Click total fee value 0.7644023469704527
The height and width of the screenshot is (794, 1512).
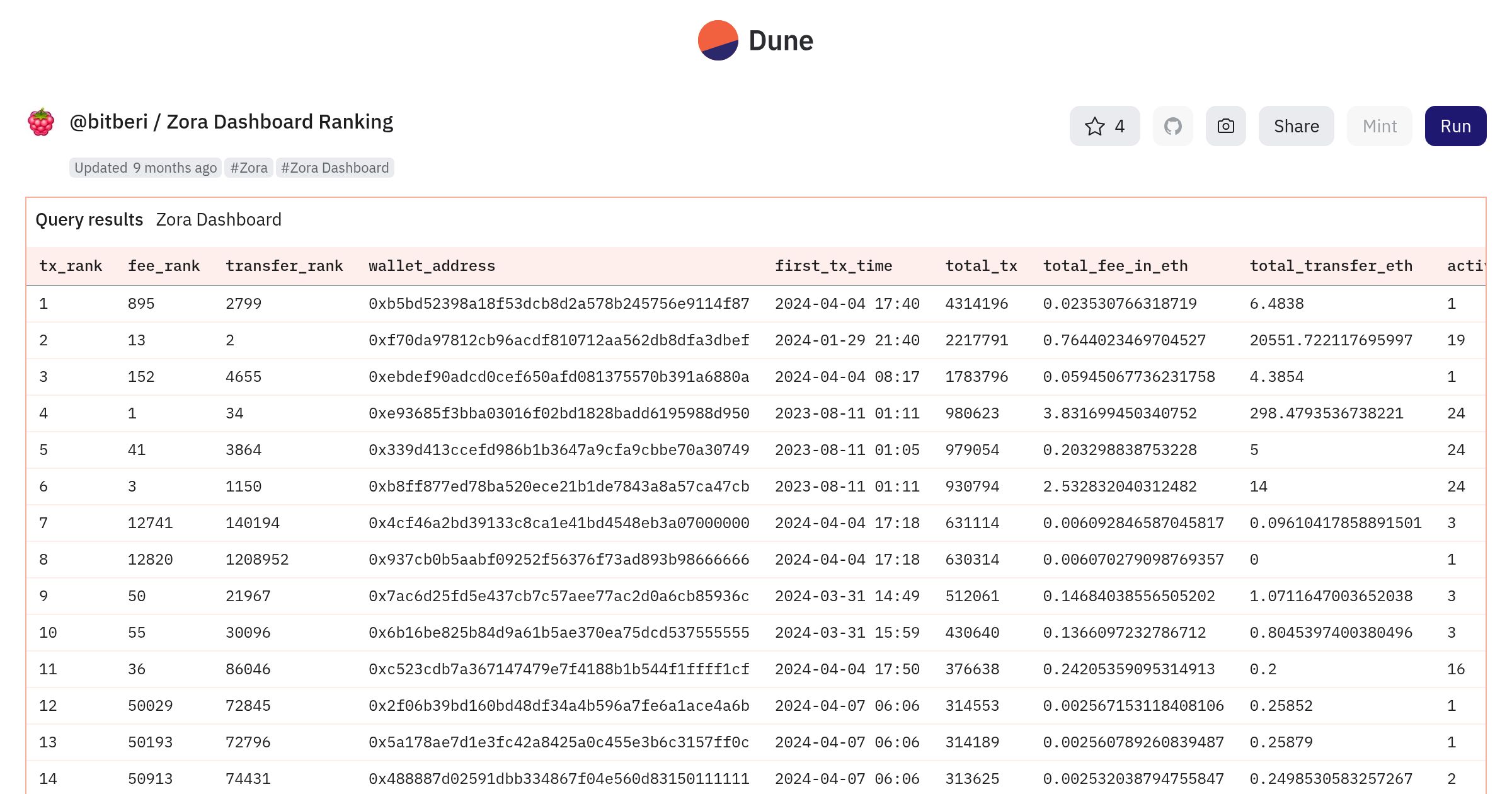pos(1125,340)
